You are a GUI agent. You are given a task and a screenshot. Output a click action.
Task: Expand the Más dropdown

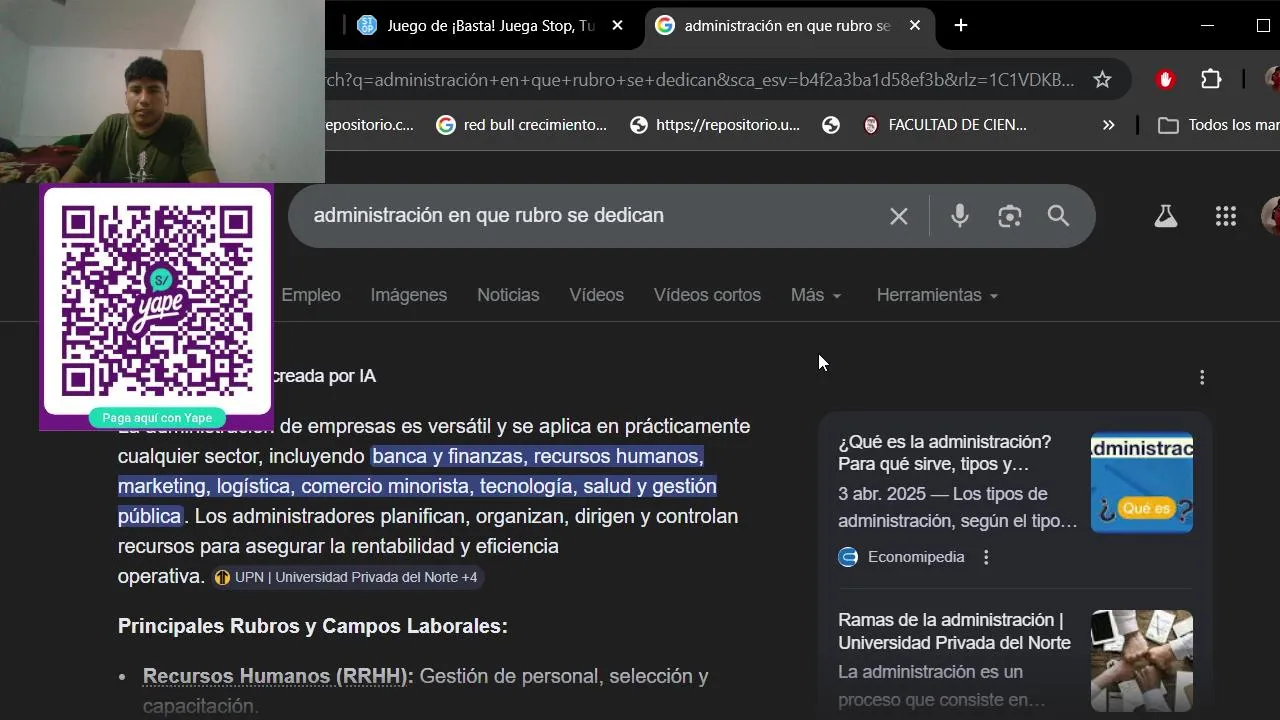(x=816, y=295)
